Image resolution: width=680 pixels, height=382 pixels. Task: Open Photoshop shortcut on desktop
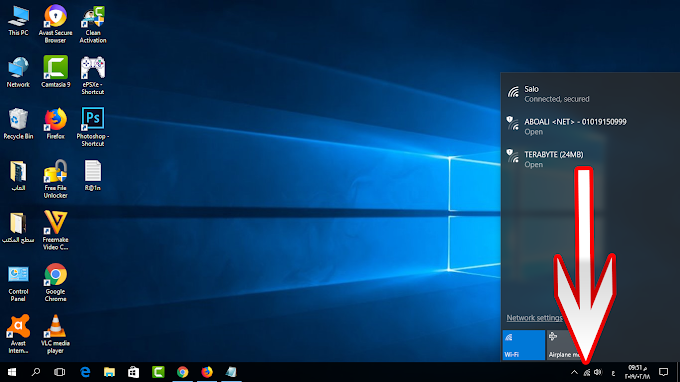93,127
